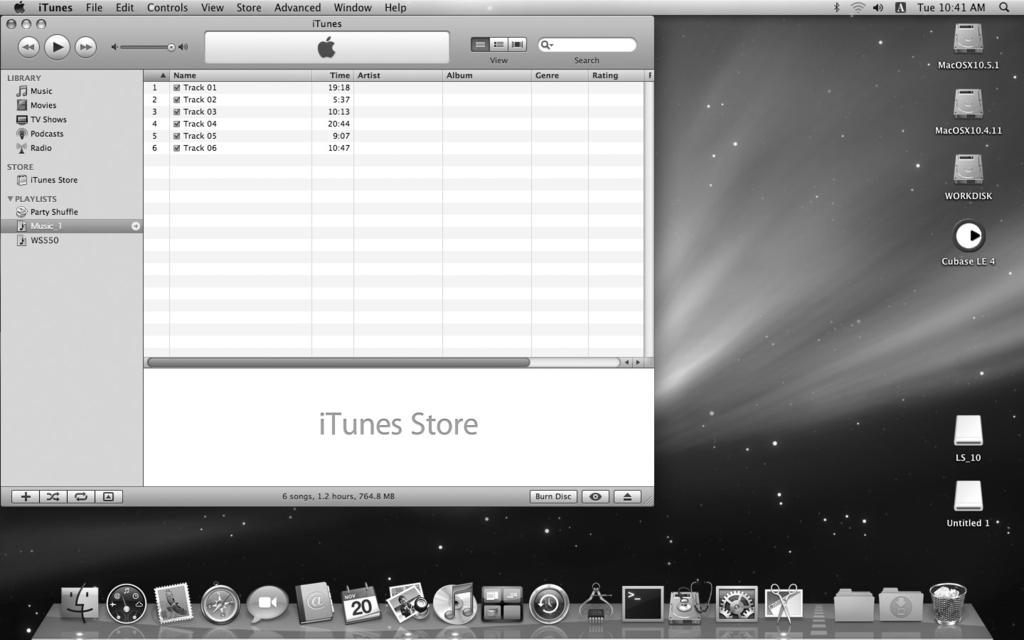Open the Controls menu
The width and height of the screenshot is (1024, 640).
167,8
